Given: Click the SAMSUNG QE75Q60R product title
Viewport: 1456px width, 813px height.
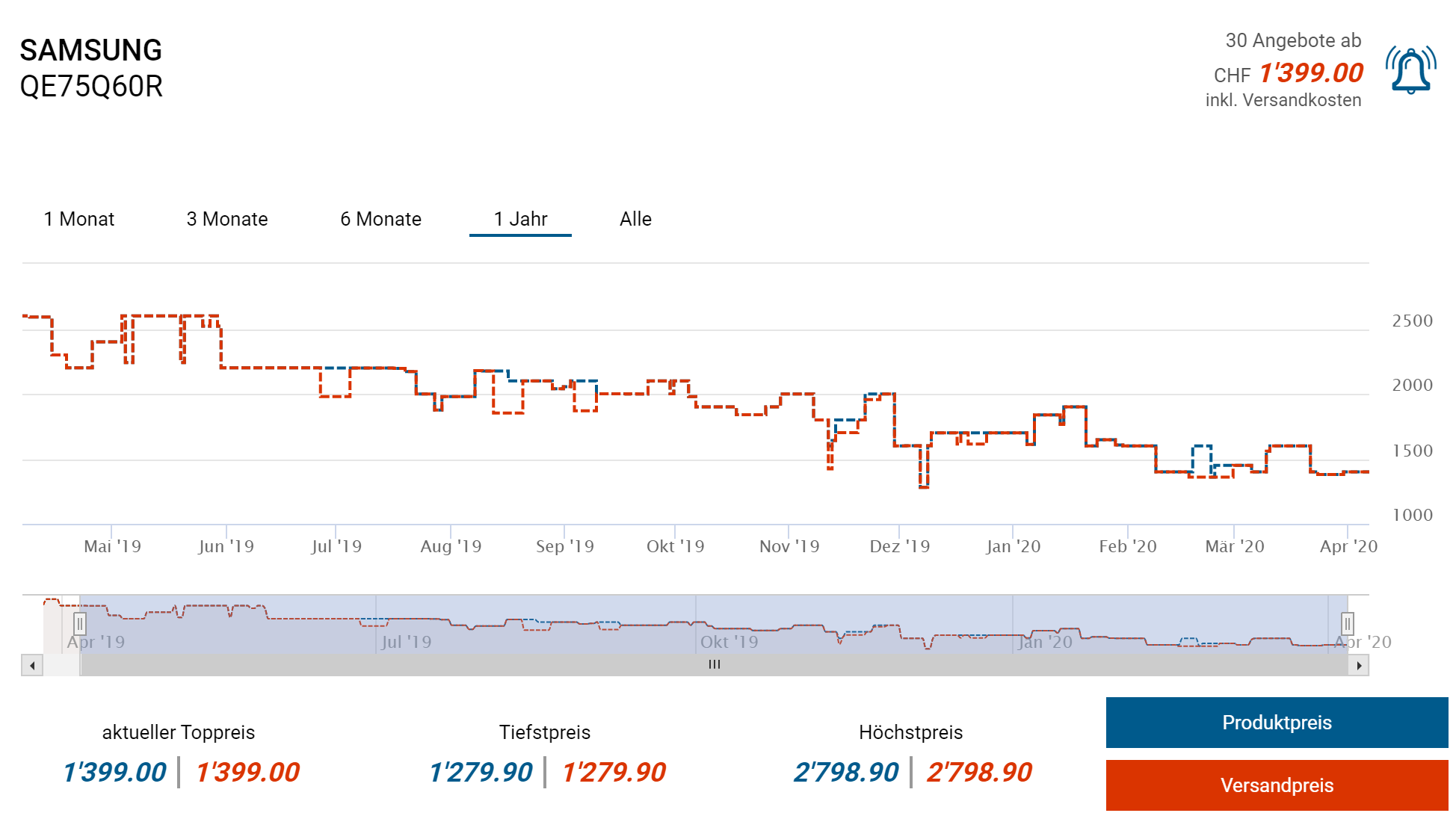Looking at the screenshot, I should pos(91,68).
